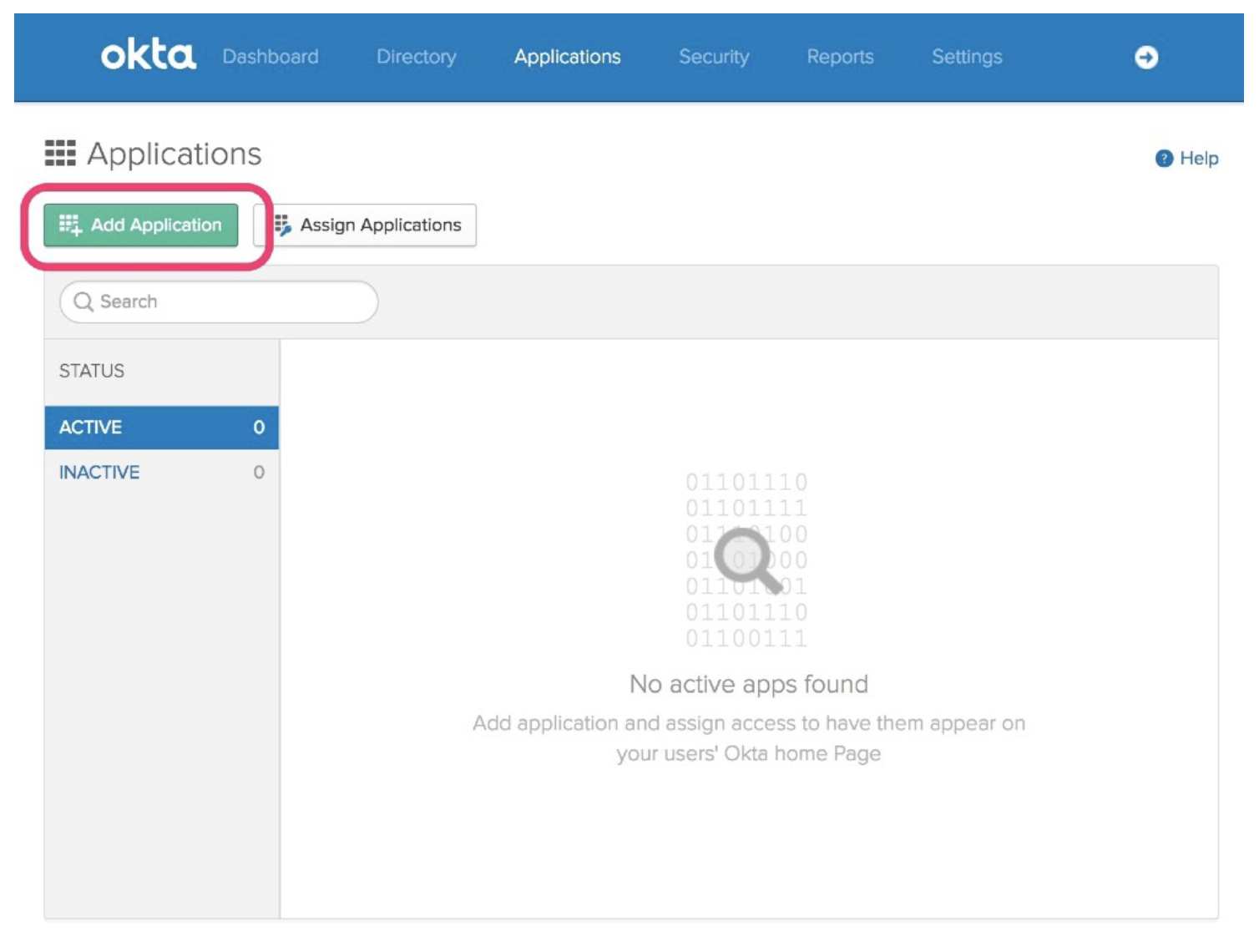Viewport: 1259px width, 952px height.
Task: Select the ACTIVE status filter
Action: pyautogui.click(x=162, y=428)
